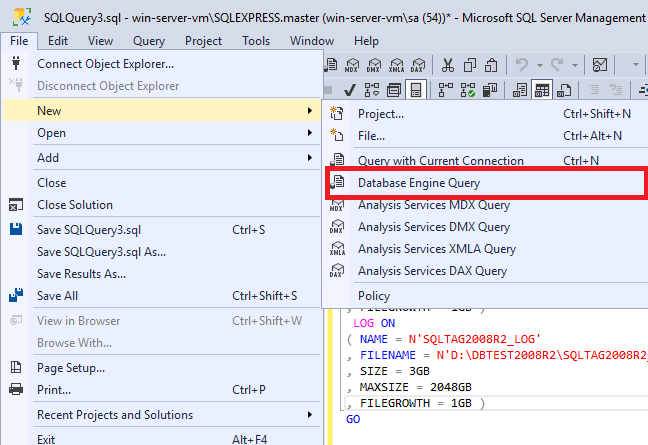Image resolution: width=648 pixels, height=445 pixels.
Task: Click the Paste clipboard icon in toolbar
Action: (491, 65)
